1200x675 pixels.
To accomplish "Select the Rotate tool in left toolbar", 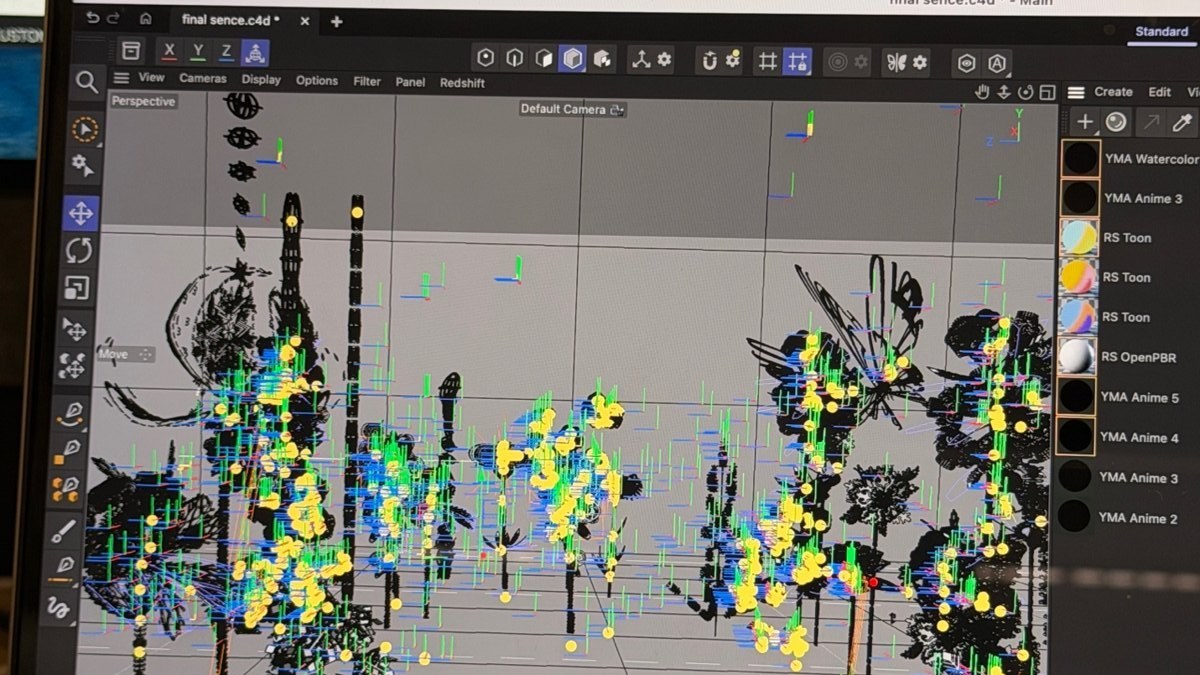I will (79, 250).
